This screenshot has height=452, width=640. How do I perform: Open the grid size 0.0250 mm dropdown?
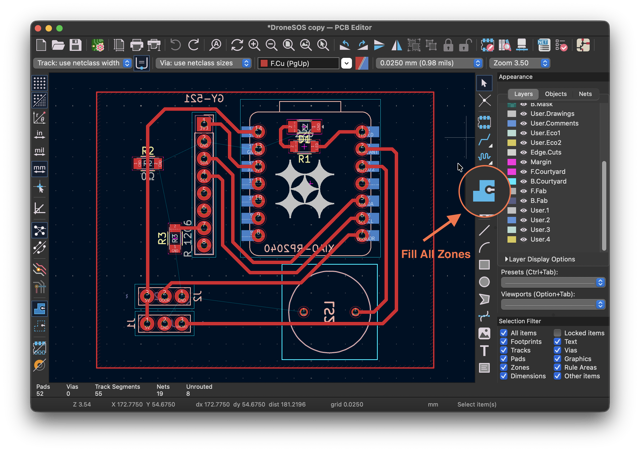click(429, 63)
